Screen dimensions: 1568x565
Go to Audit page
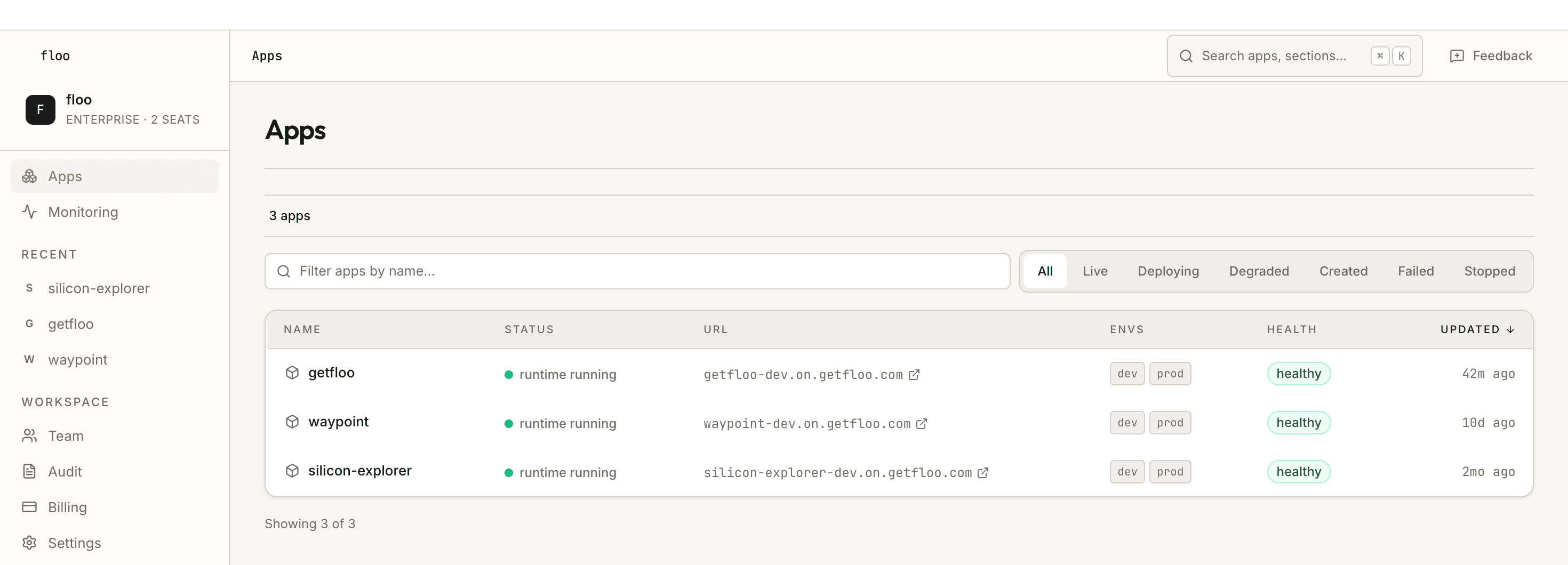(115, 471)
